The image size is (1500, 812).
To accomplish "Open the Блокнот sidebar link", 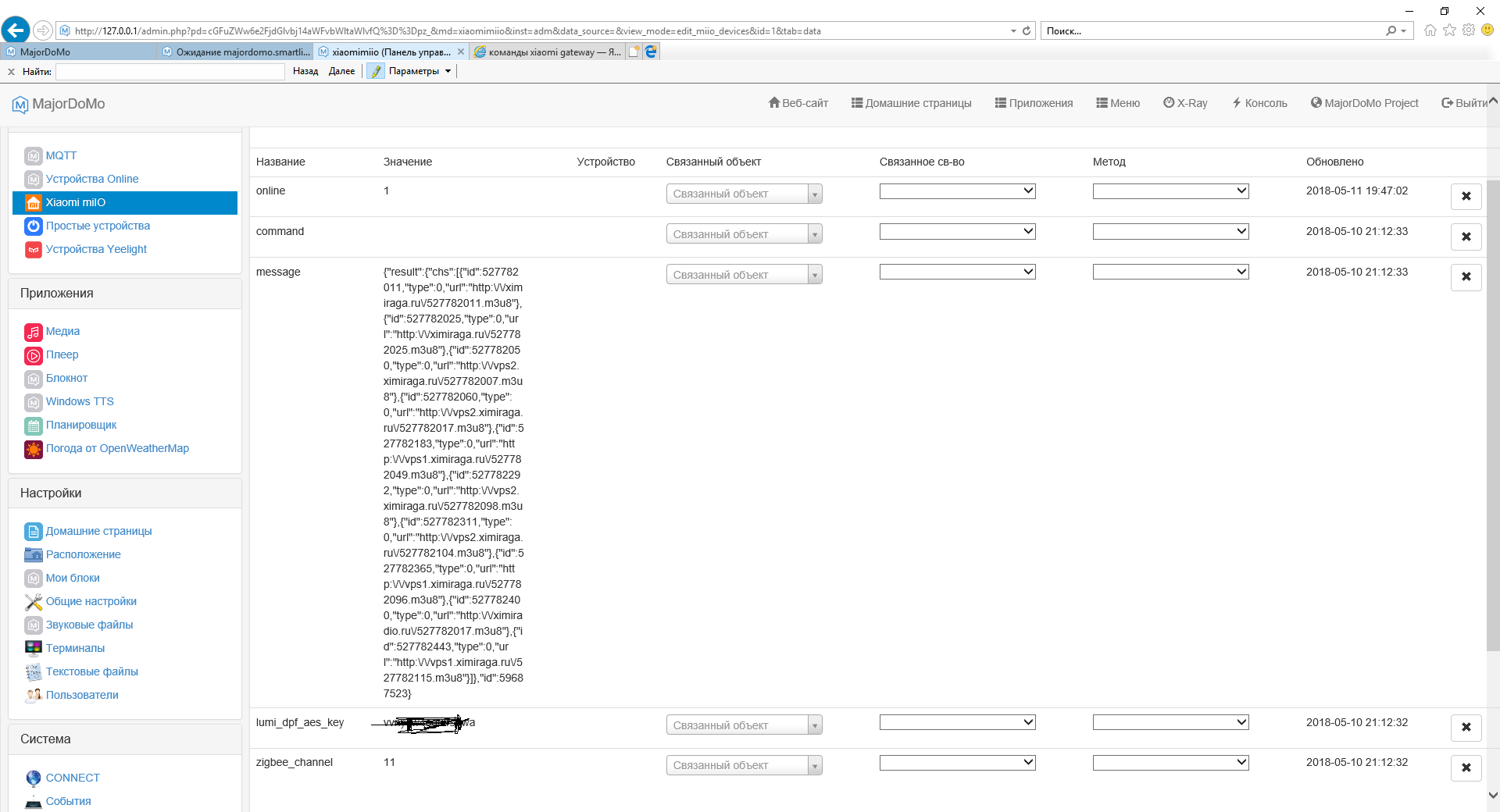I will (x=66, y=378).
